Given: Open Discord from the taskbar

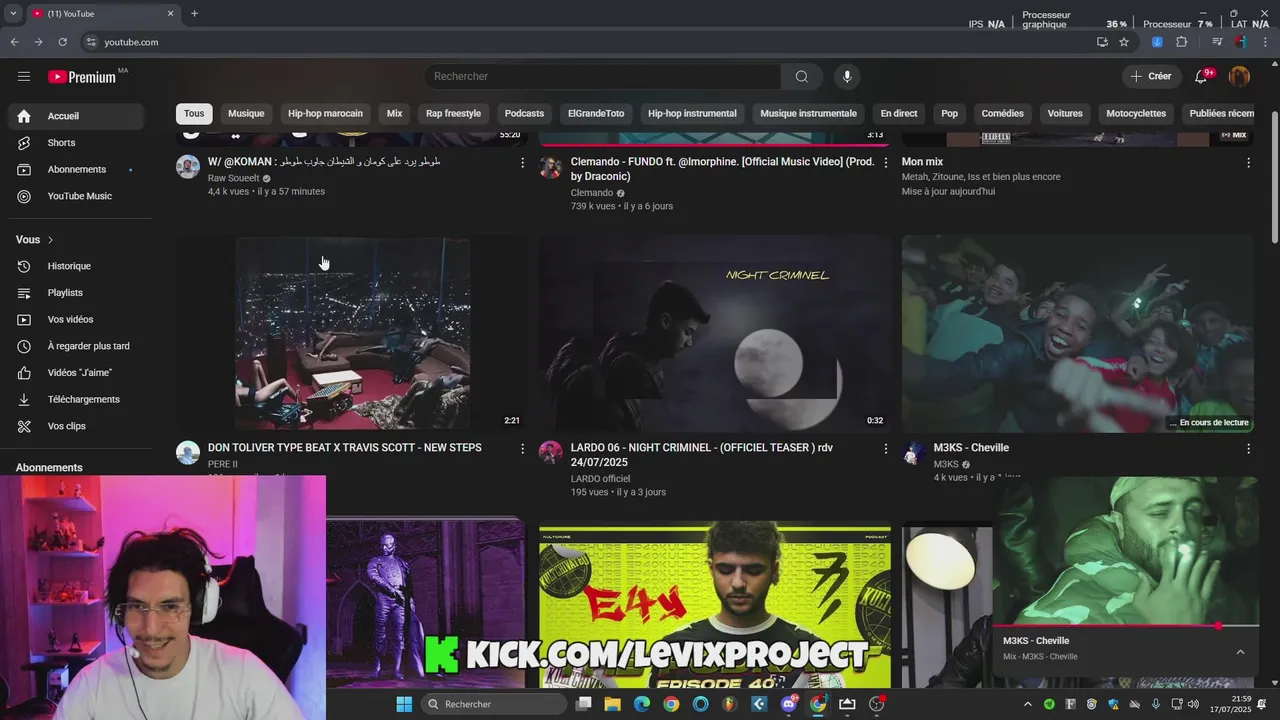Looking at the screenshot, I should coord(789,704).
